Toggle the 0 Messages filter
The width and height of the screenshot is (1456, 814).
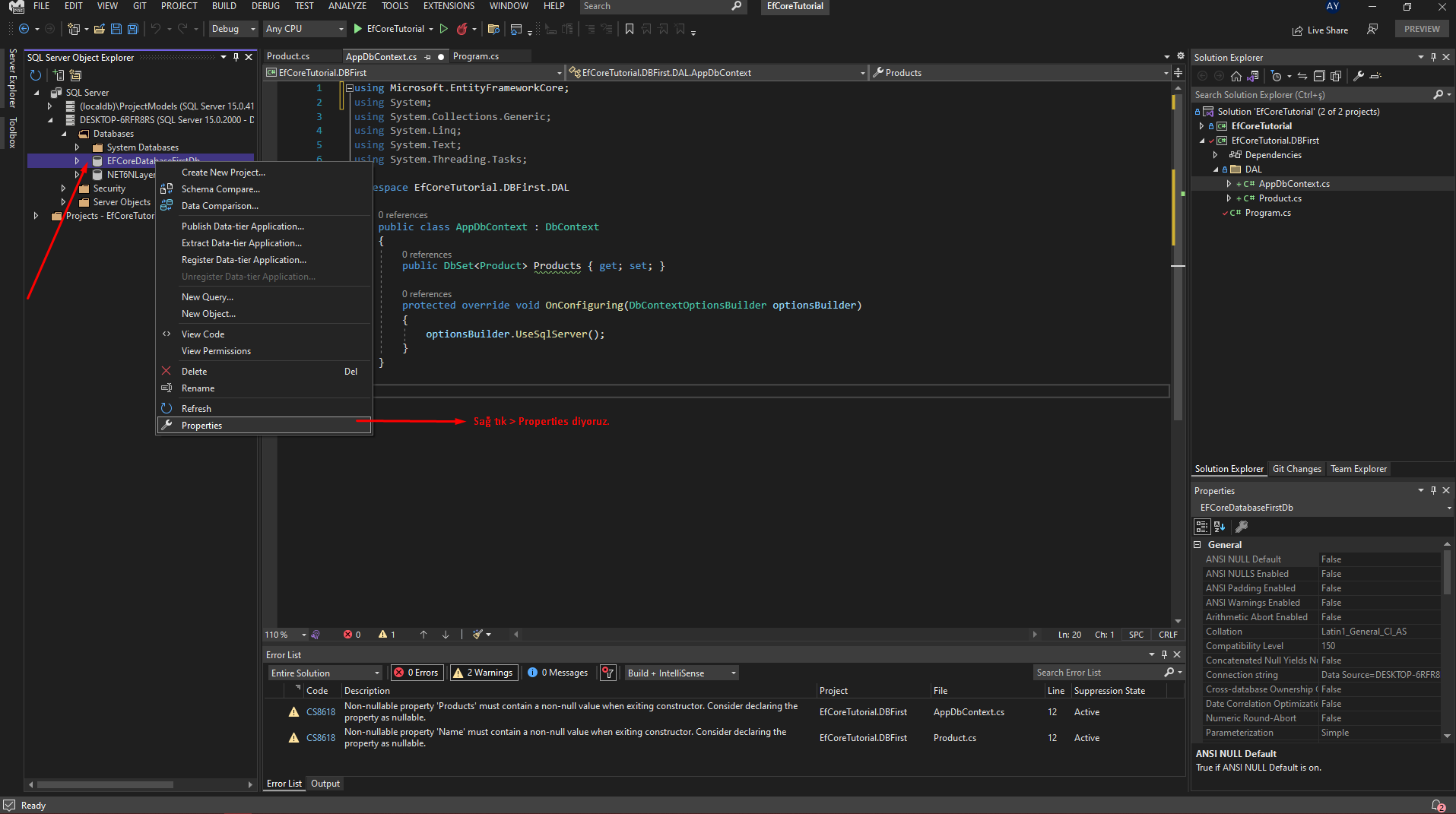pos(557,673)
